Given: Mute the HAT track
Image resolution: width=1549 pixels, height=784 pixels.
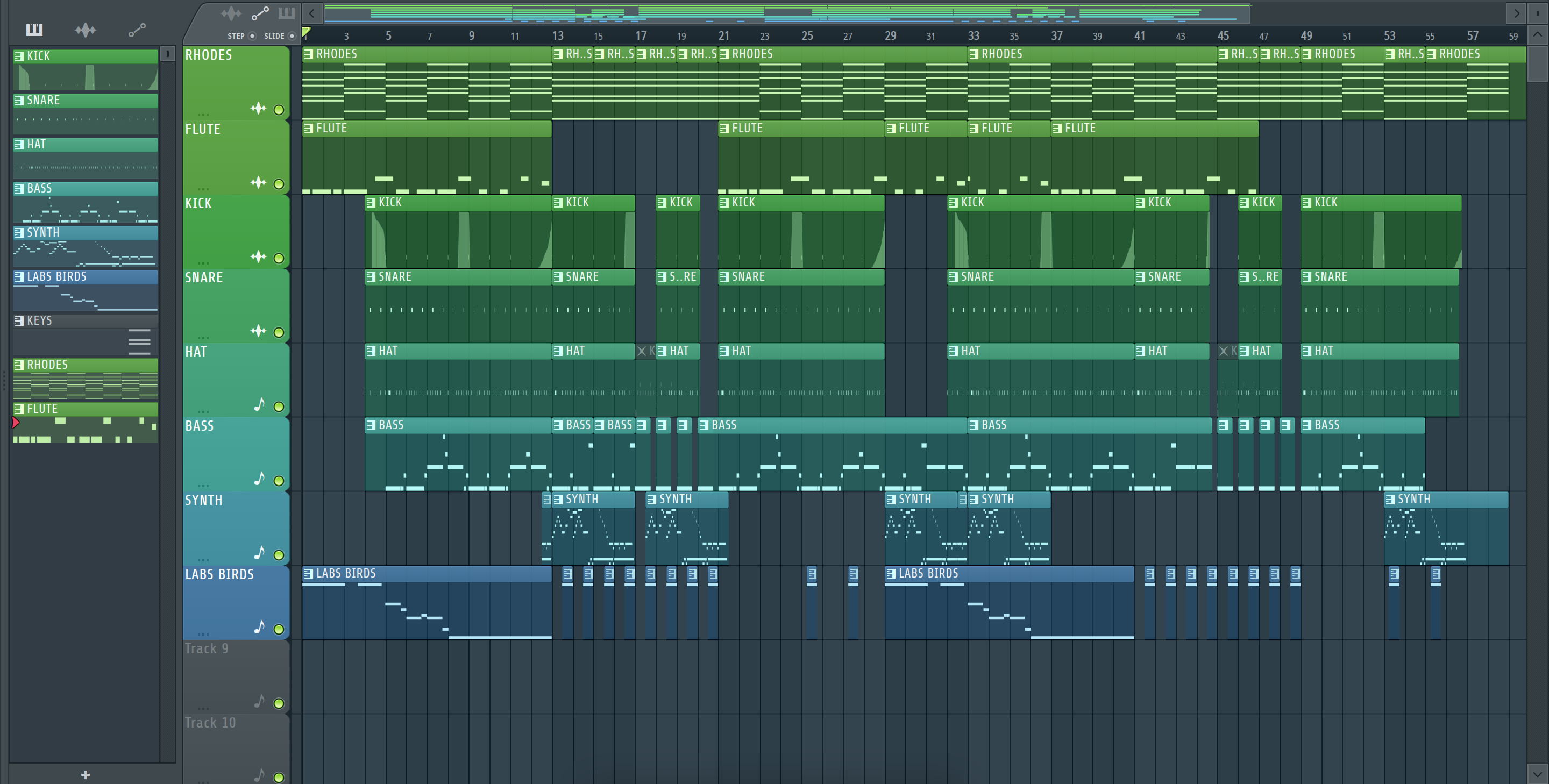Looking at the screenshot, I should pos(279,407).
